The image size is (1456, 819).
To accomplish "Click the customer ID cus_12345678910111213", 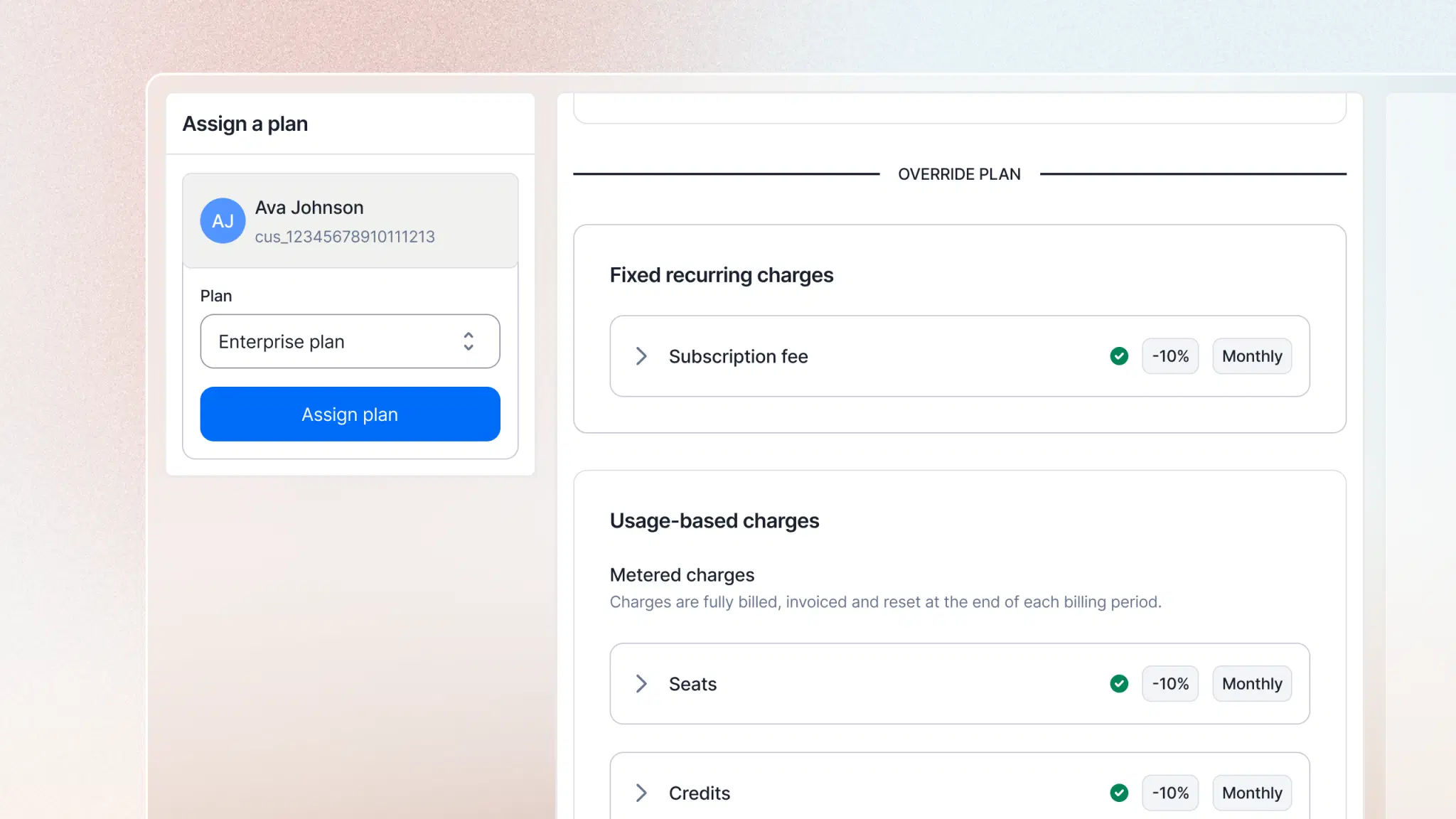I will pyautogui.click(x=345, y=237).
